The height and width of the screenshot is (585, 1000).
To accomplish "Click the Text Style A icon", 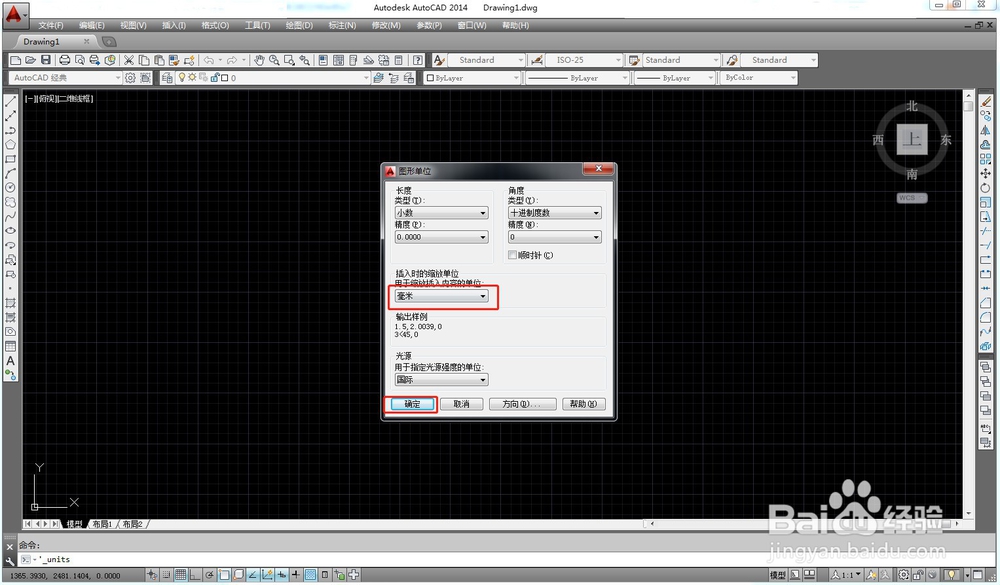I will pos(439,60).
